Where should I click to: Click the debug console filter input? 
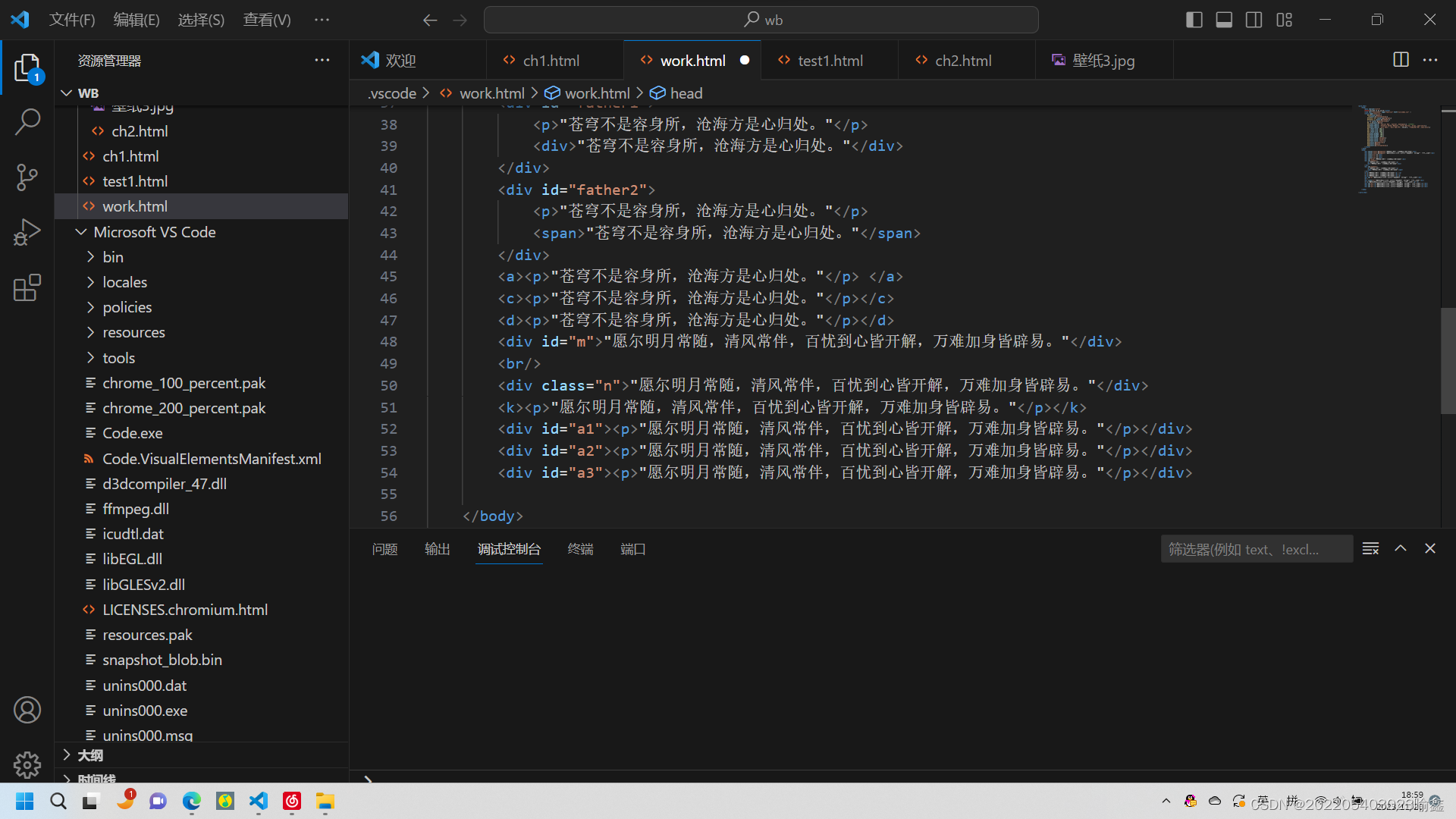(x=1256, y=549)
